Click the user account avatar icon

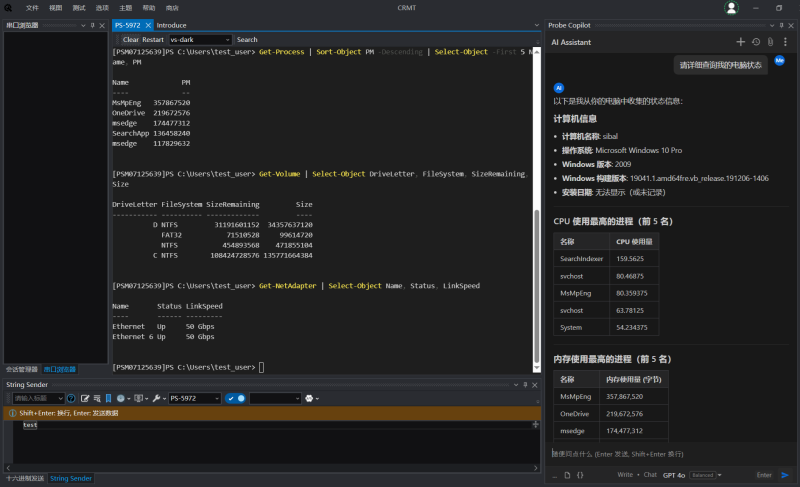point(731,8)
